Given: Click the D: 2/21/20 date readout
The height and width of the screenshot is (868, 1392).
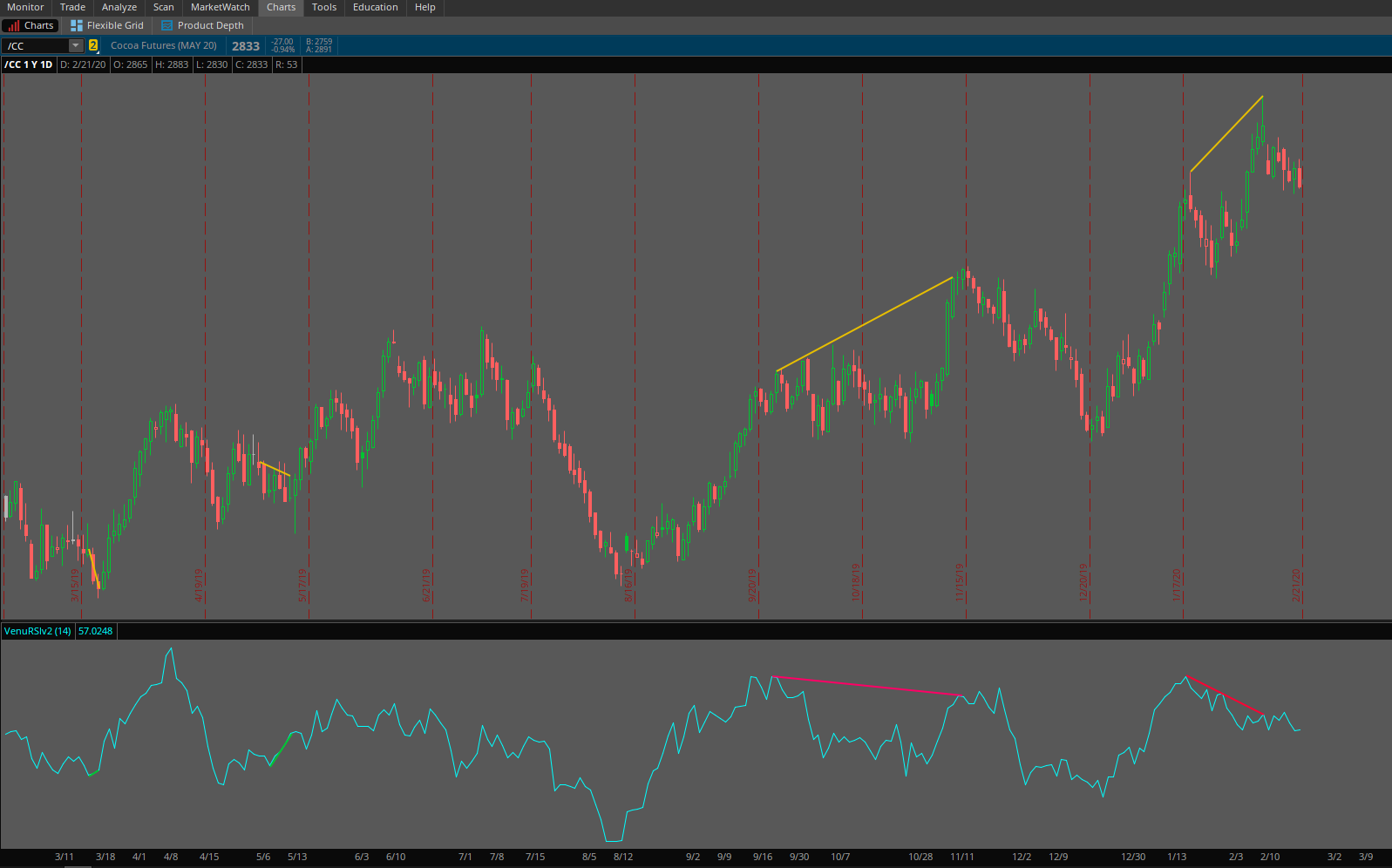Looking at the screenshot, I should tap(83, 64).
